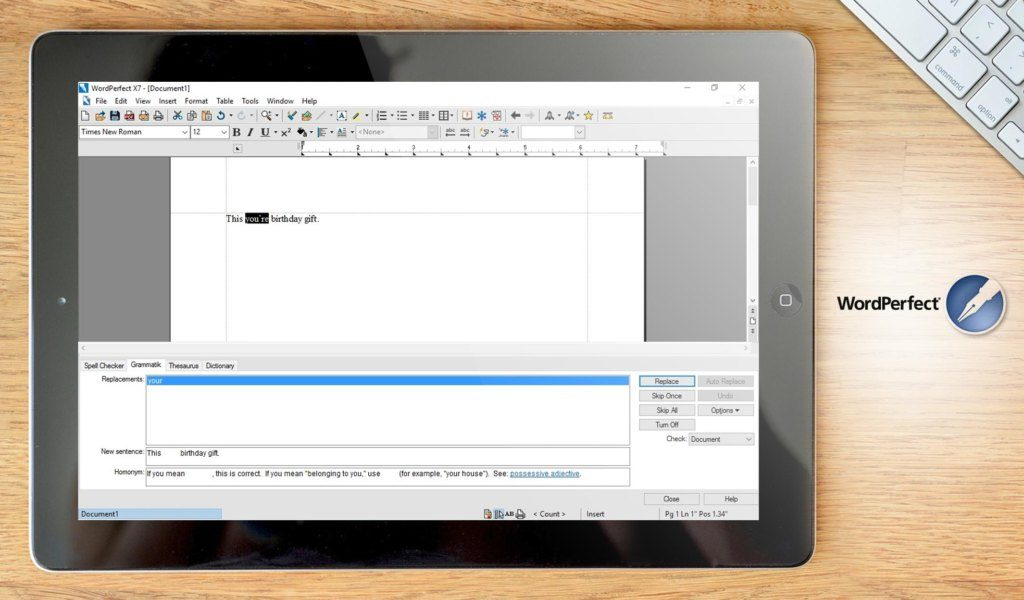This screenshot has height=600, width=1024.
Task: Click the Turn Off button
Action: (667, 424)
